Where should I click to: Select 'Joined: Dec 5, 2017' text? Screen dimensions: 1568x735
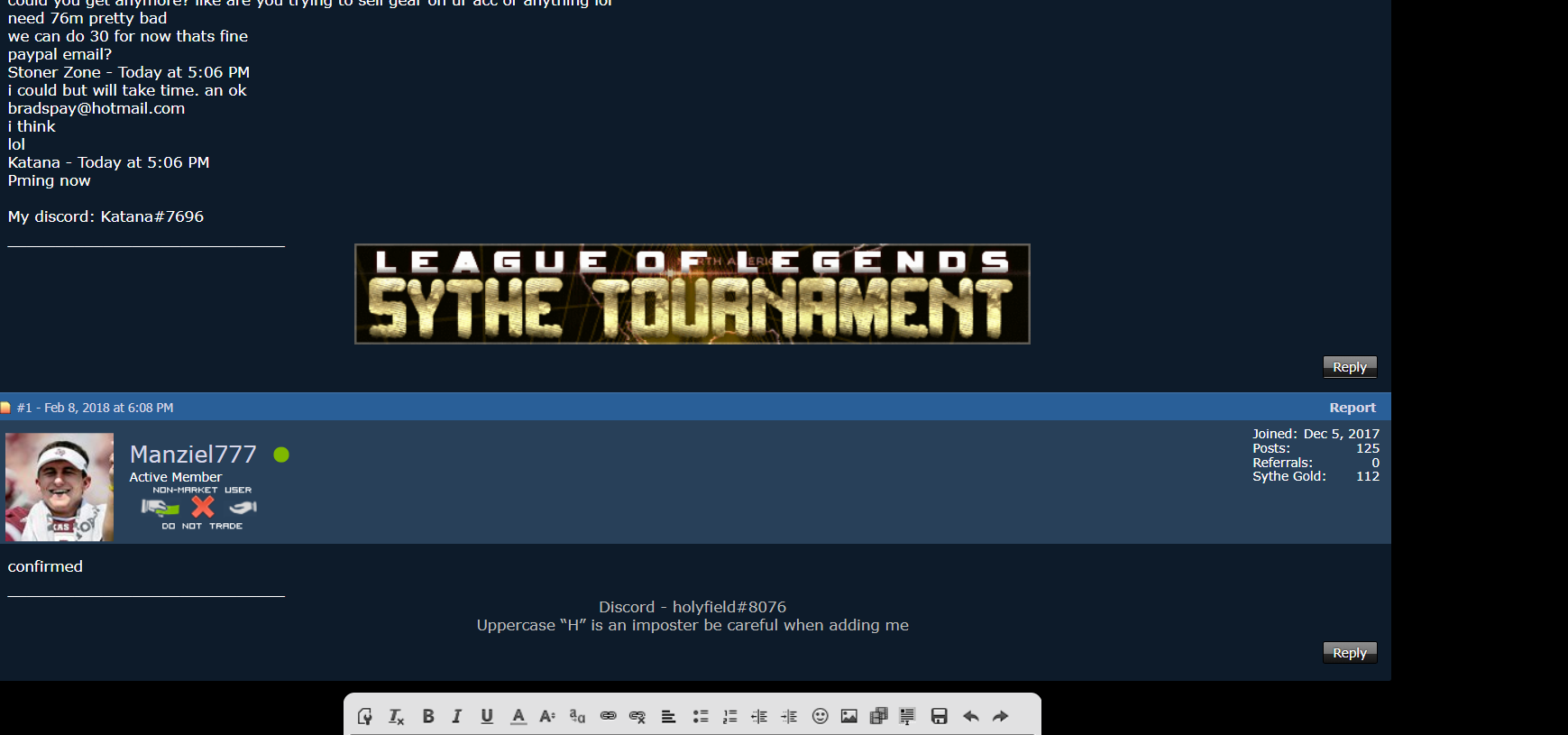[x=1316, y=434]
